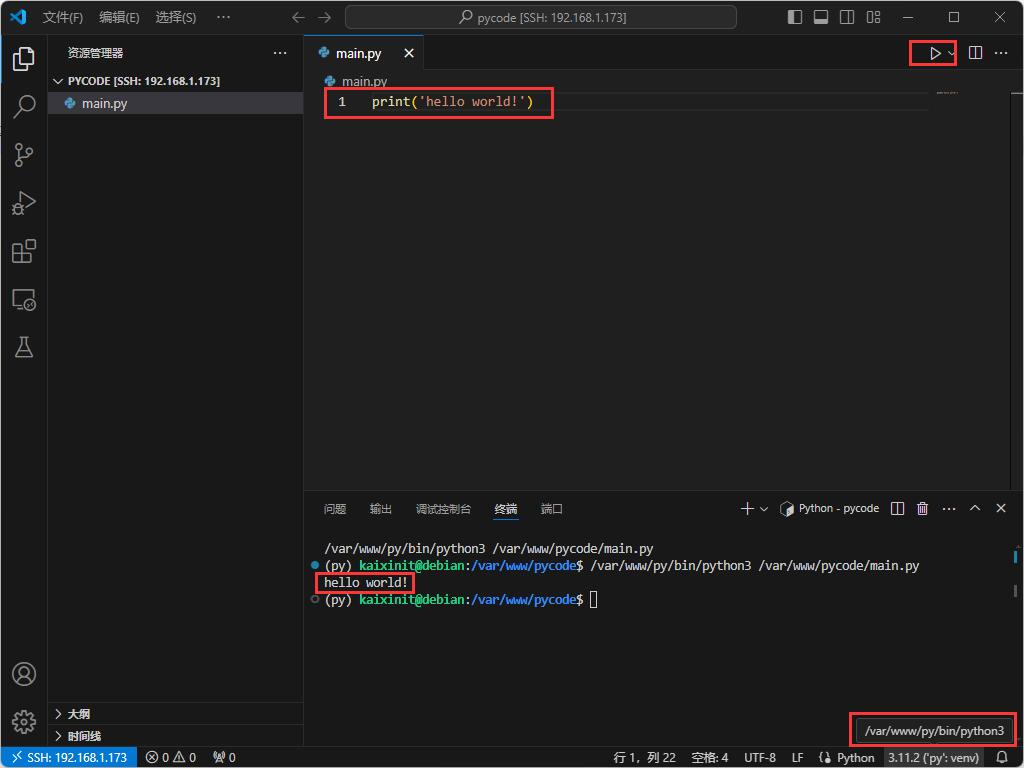Image resolution: width=1024 pixels, height=768 pixels.
Task: Toggle the bottom panel layout button
Action: tap(821, 17)
